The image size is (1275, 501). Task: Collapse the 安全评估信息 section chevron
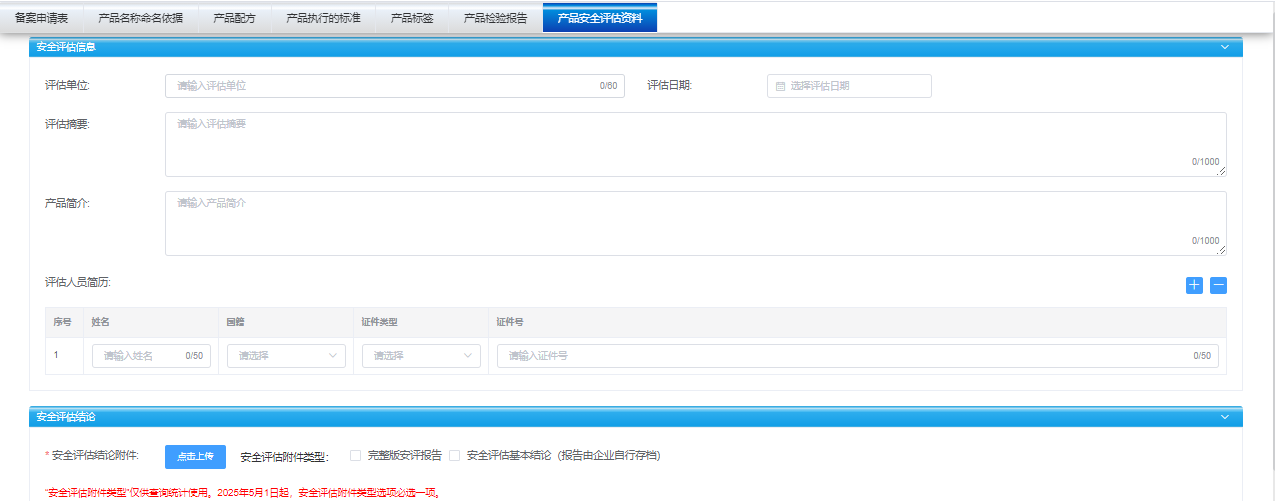click(1224, 47)
